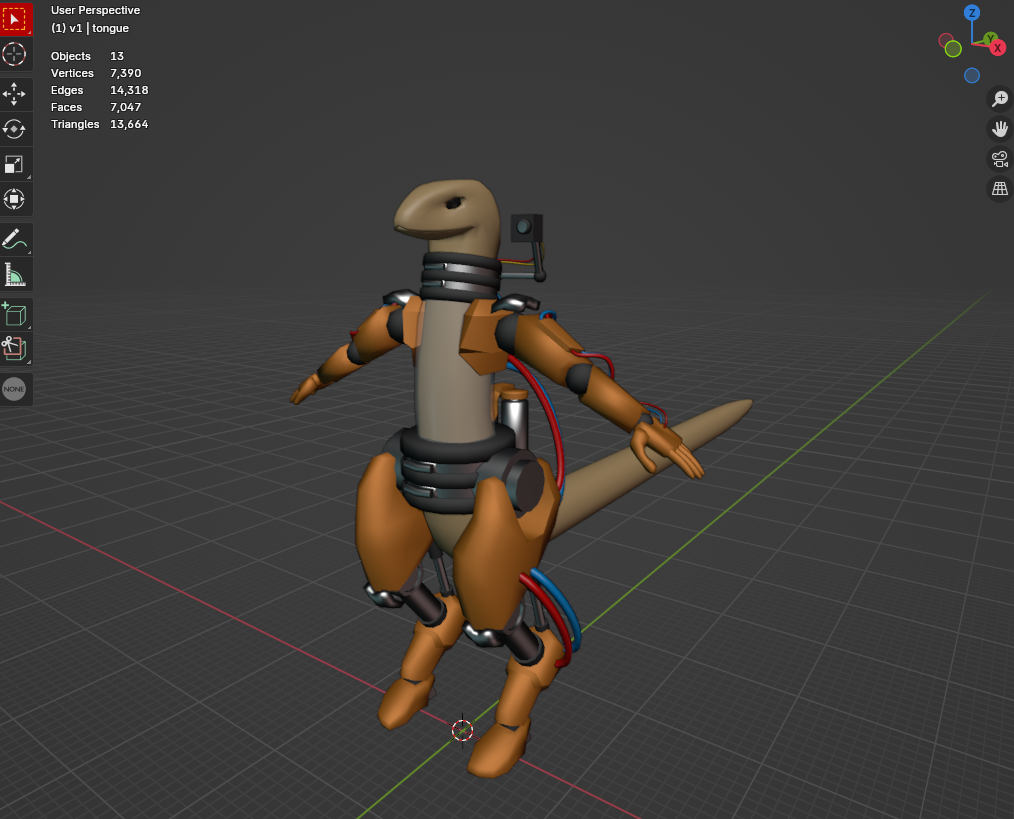The image size is (1014, 819).
Task: Click the 'Vertices 7,390' statistic
Action: click(x=96, y=73)
